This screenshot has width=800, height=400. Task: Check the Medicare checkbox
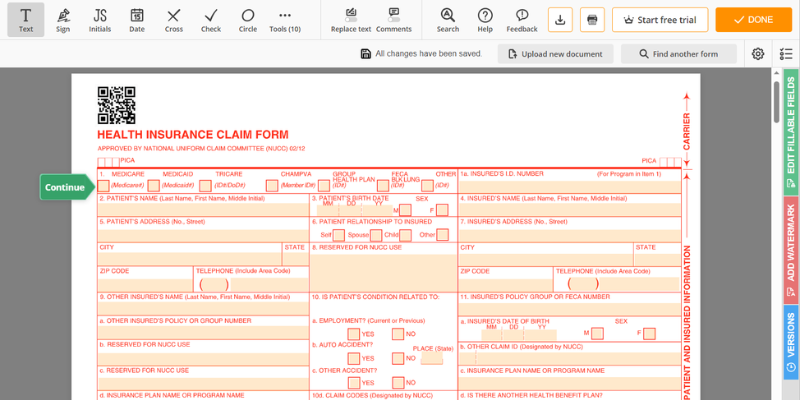pos(104,185)
